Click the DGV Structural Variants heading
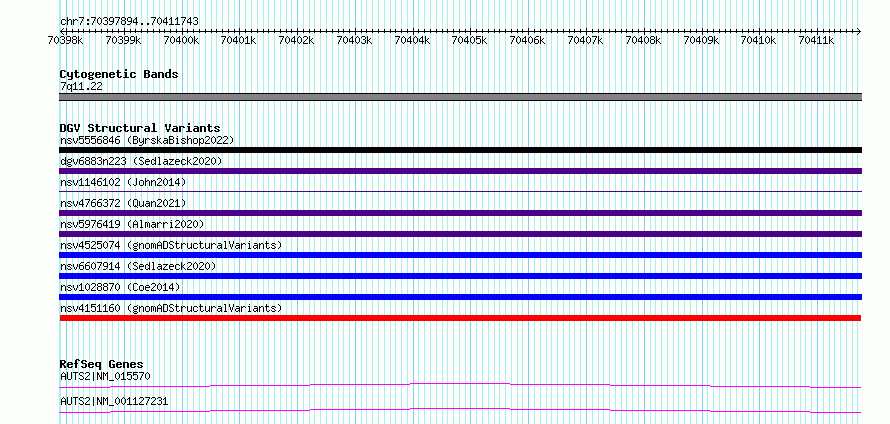This screenshot has height=424, width=890. [x=140, y=128]
